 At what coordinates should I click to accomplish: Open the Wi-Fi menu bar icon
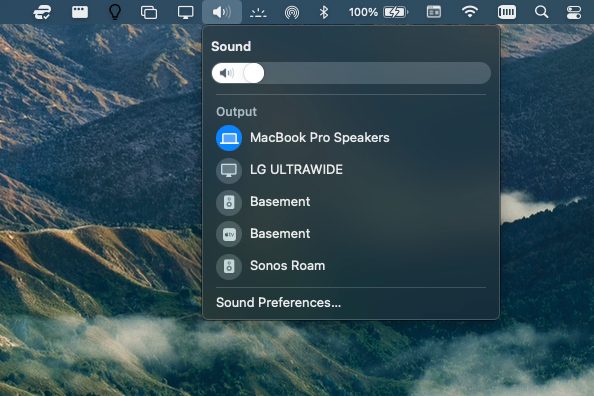(x=470, y=12)
